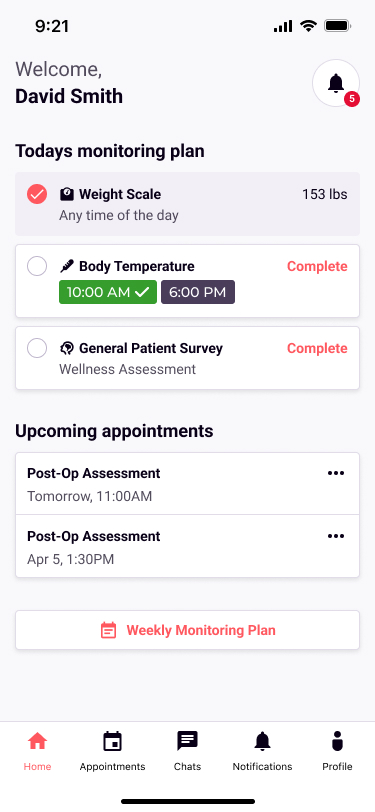
Task: Check the Body Temperature circle
Action: 37,266
